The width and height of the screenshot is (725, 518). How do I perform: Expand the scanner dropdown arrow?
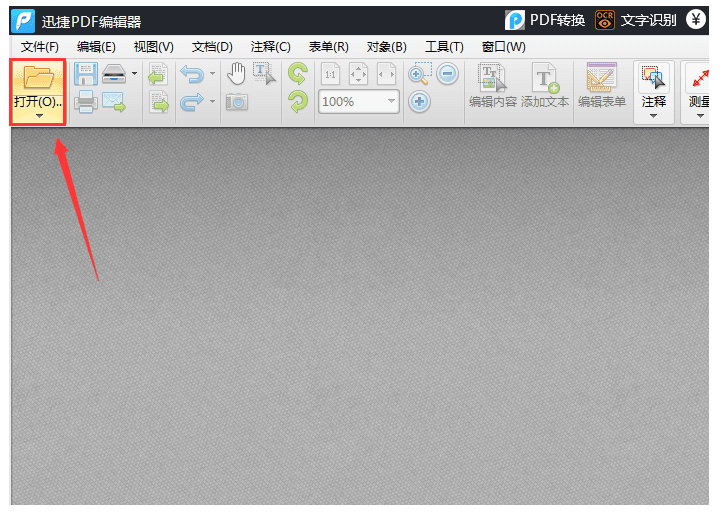tap(134, 74)
